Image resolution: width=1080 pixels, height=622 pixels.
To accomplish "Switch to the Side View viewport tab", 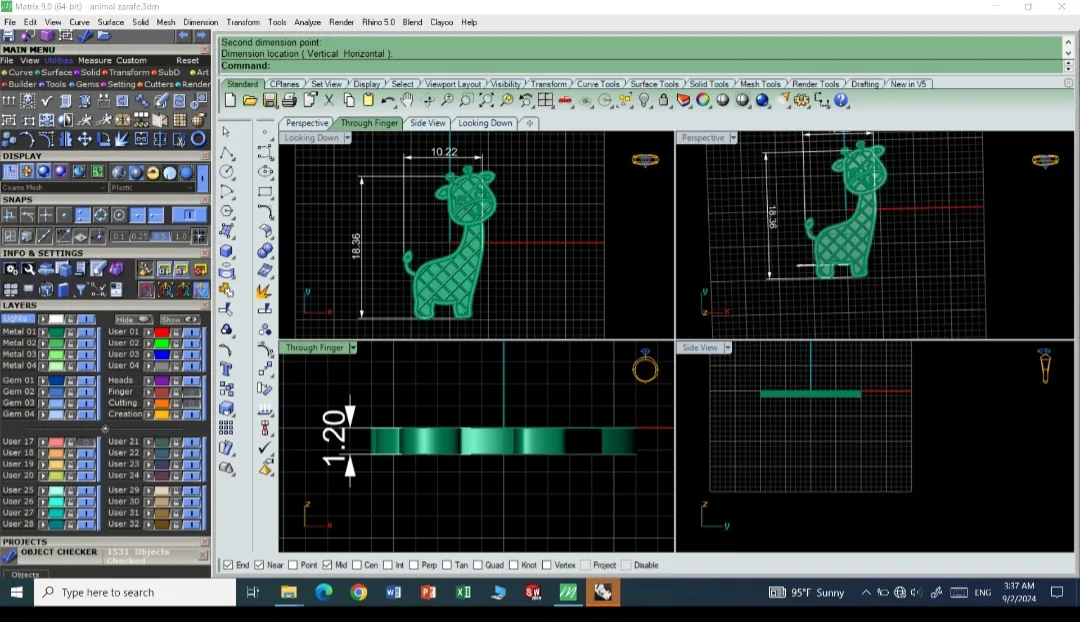I will (x=428, y=123).
